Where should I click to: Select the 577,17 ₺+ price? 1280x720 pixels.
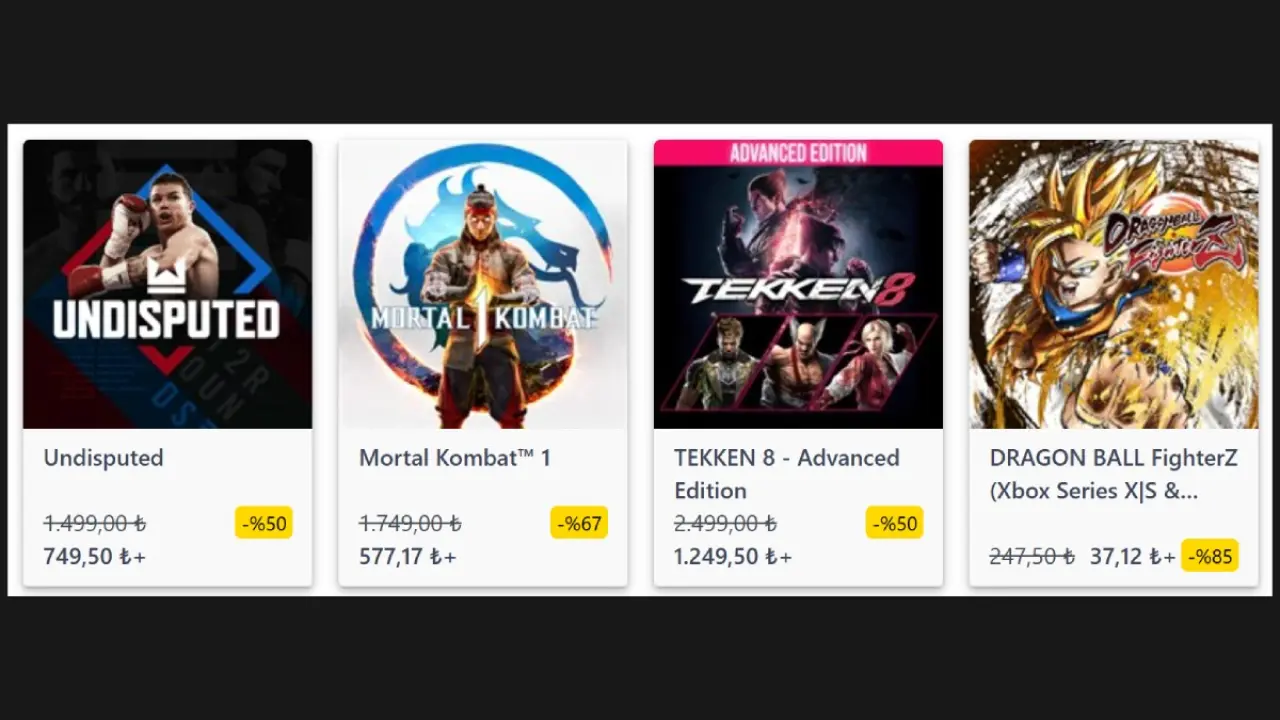pos(408,557)
